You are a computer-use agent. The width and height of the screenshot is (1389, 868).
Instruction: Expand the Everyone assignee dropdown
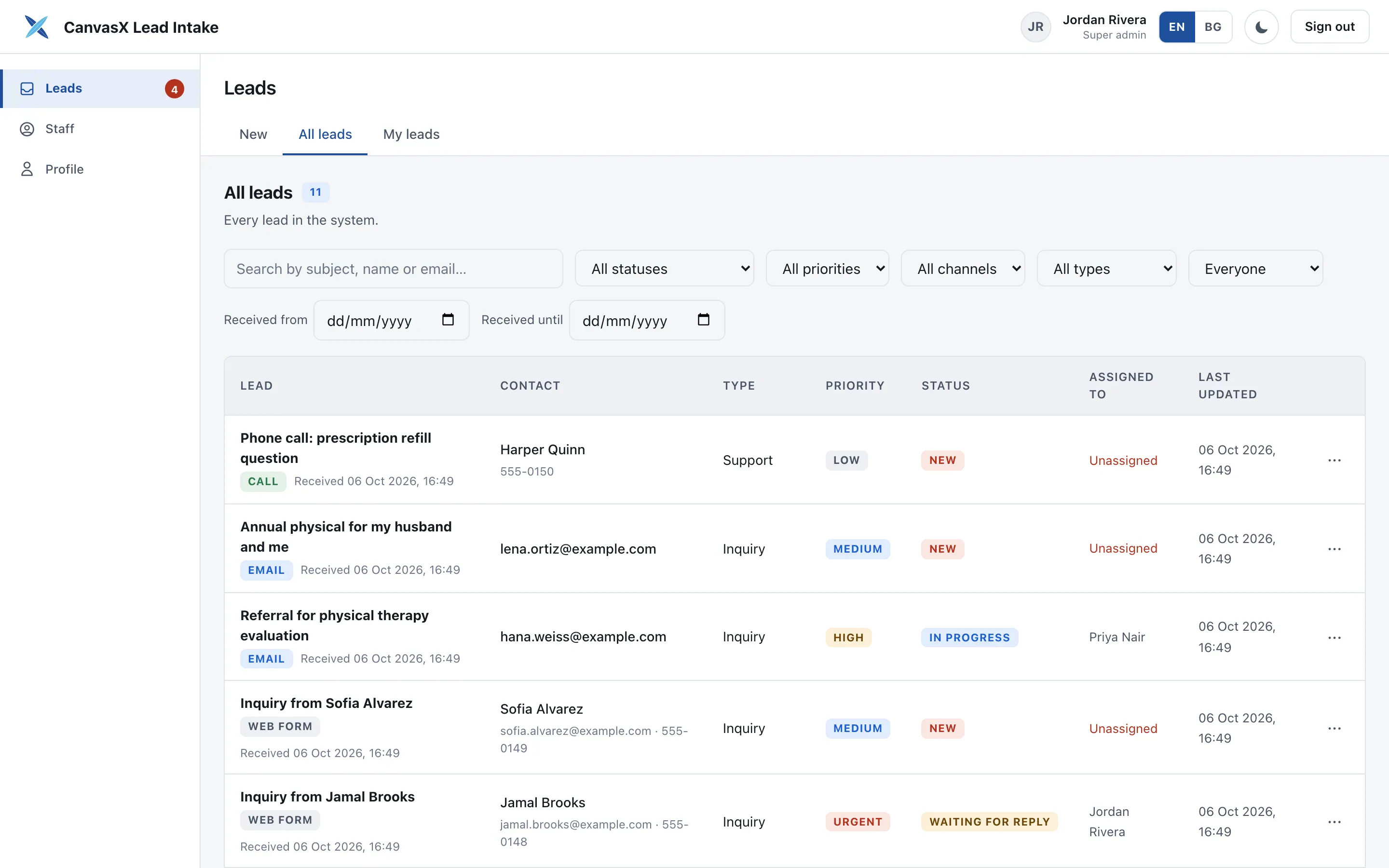(x=1255, y=269)
